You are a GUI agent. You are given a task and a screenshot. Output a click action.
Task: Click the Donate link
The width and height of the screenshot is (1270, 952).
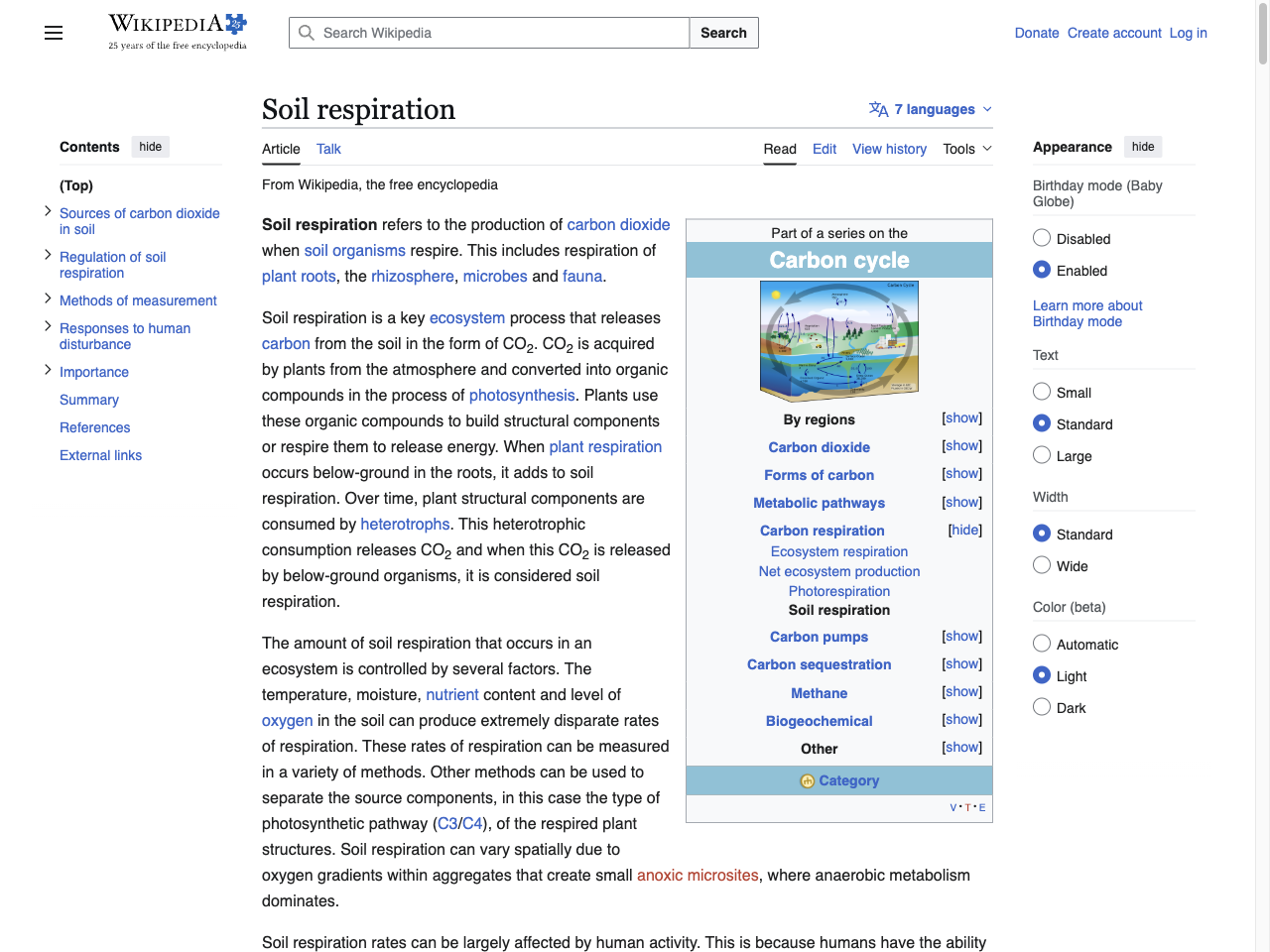(1037, 33)
